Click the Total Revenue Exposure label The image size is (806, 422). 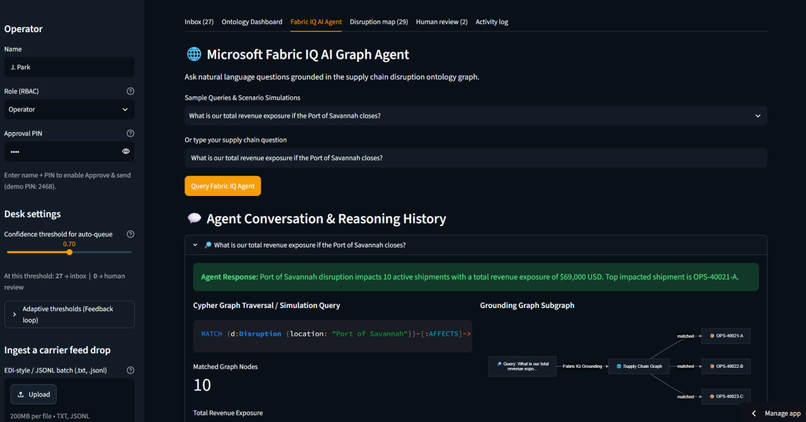click(228, 413)
